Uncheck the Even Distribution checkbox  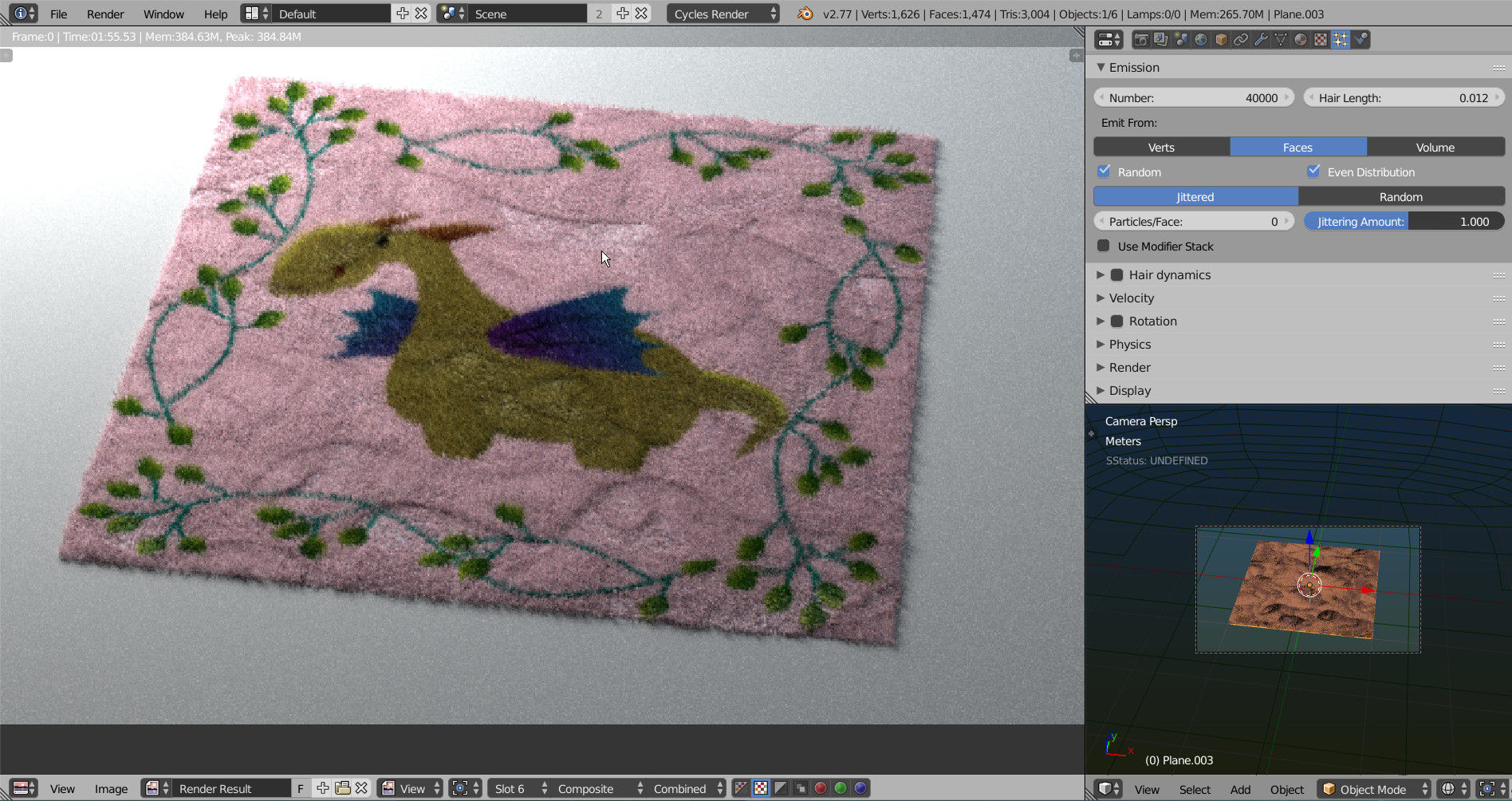coord(1314,172)
